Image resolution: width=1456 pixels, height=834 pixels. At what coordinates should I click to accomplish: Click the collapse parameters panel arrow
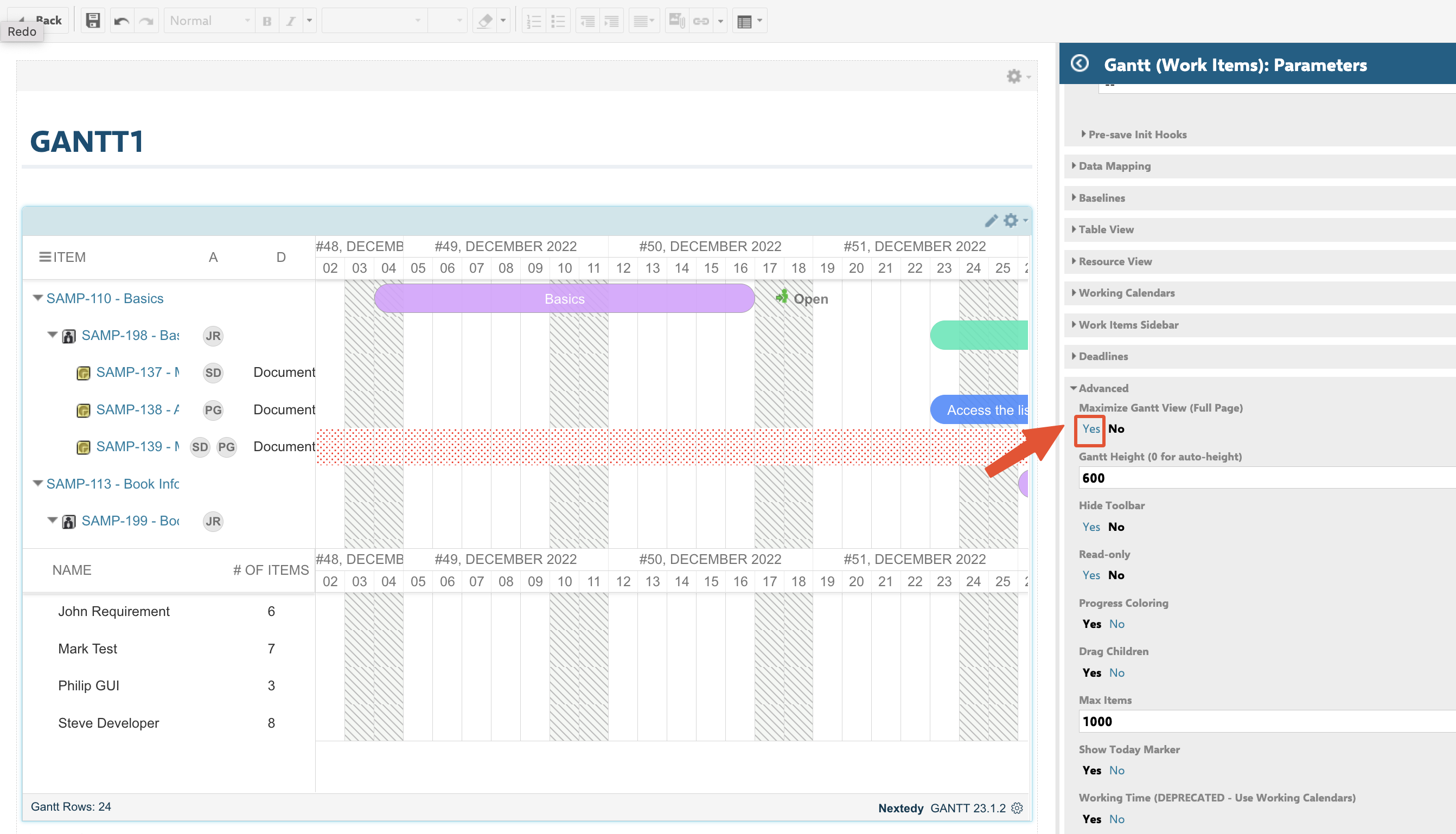[x=1080, y=63]
